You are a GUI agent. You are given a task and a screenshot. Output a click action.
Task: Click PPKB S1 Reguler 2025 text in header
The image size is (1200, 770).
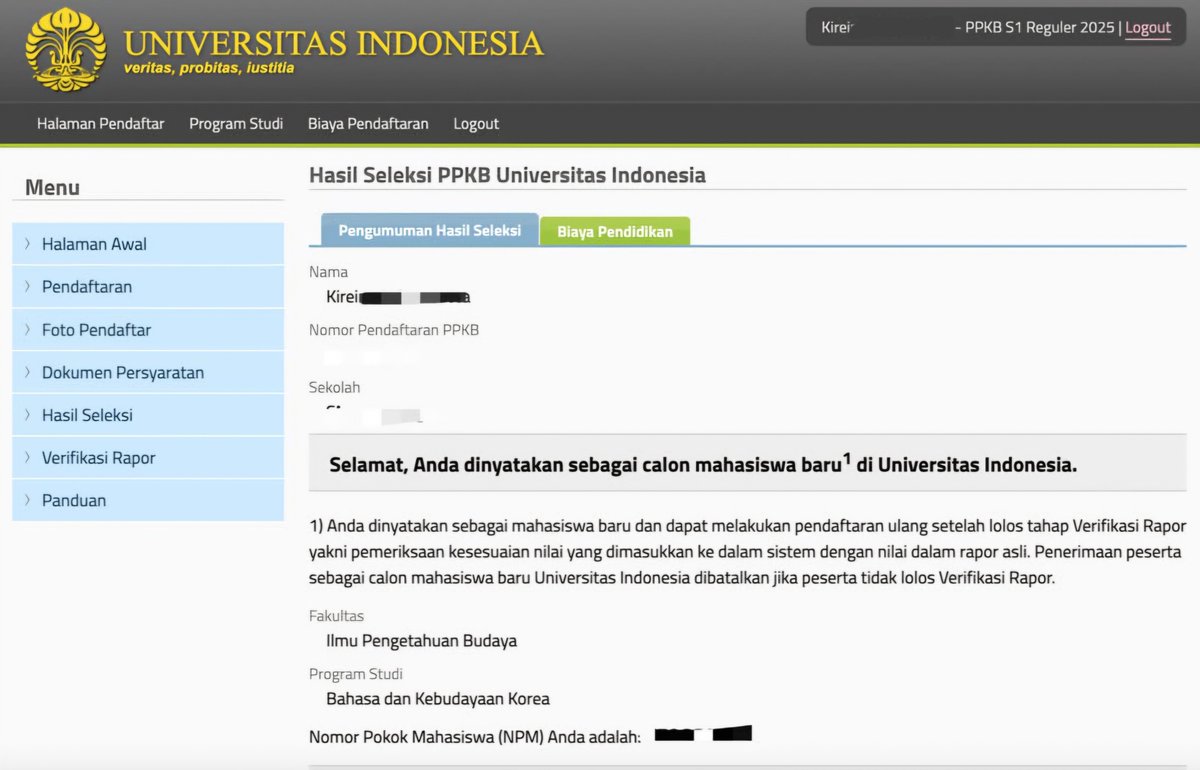click(x=1040, y=28)
